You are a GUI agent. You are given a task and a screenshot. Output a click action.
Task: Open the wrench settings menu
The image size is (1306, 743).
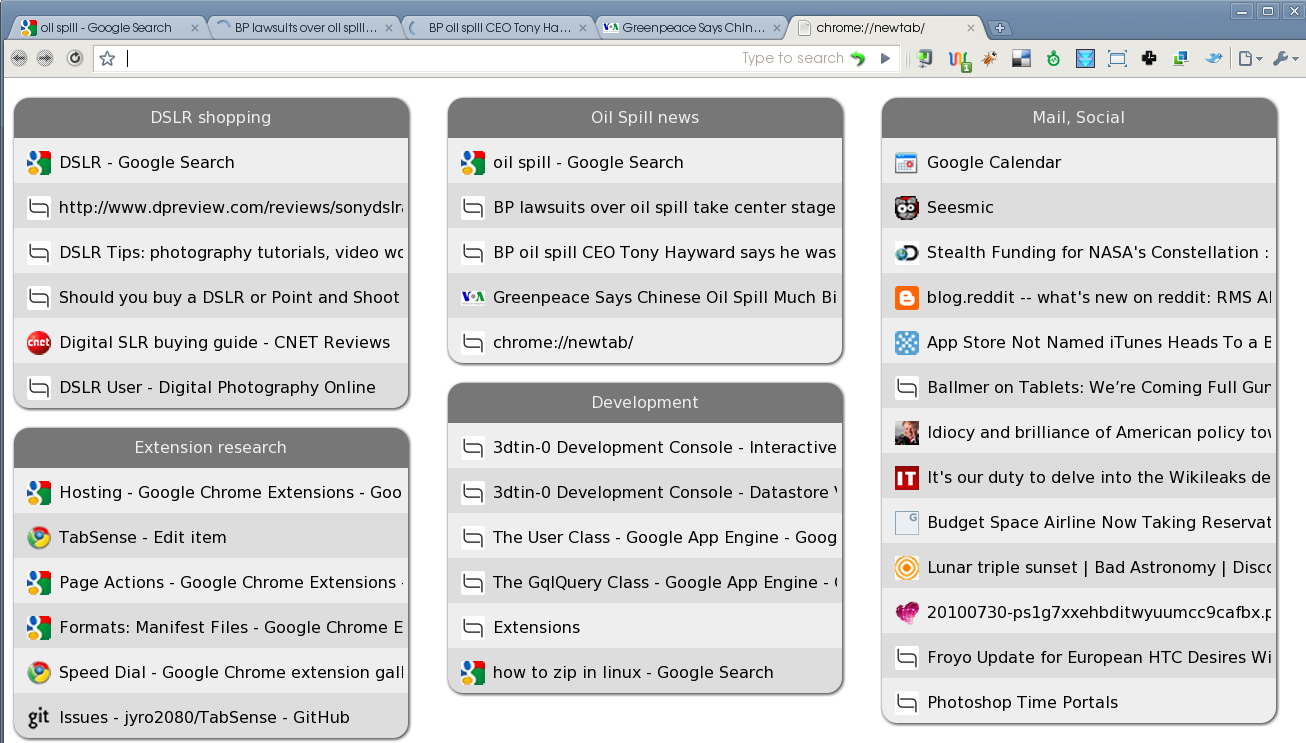click(1285, 59)
